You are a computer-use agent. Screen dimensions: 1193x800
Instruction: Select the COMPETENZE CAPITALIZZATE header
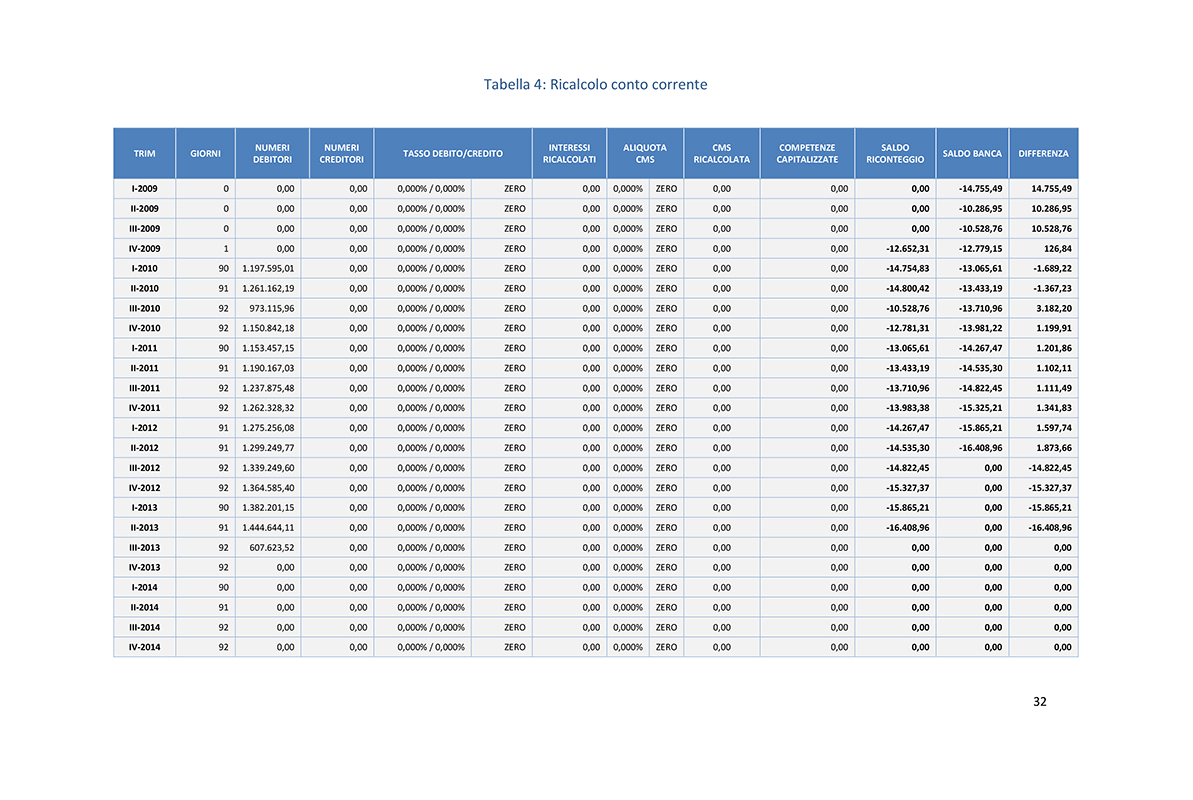point(807,154)
